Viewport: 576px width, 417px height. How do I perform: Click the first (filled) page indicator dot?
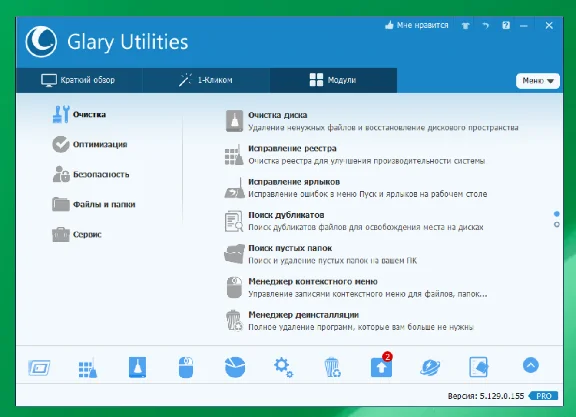point(557,214)
